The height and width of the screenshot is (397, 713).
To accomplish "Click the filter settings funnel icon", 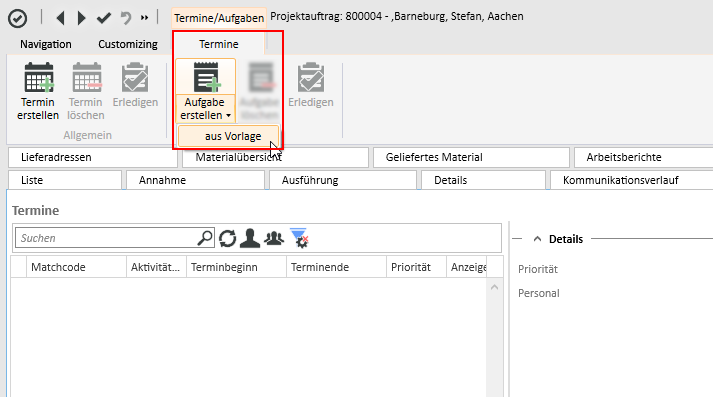I will (299, 238).
